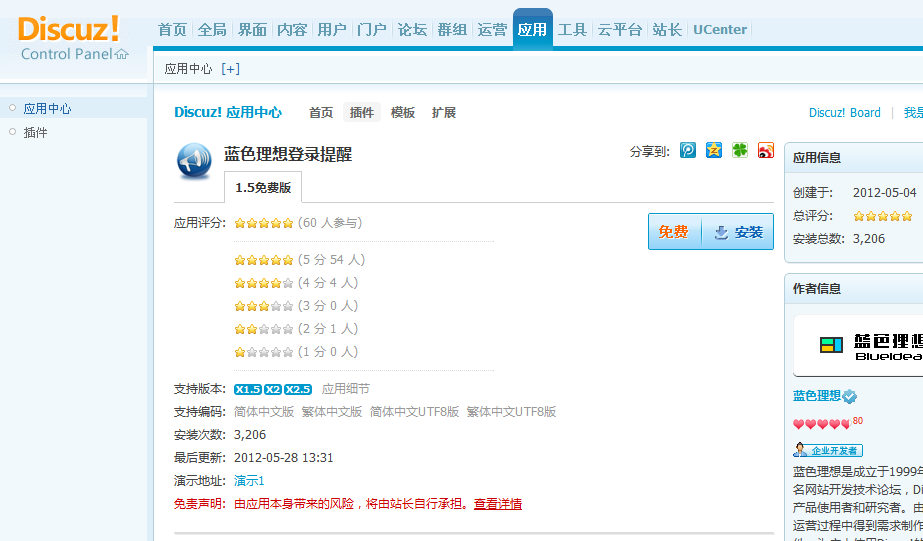Click the [+] next to 应用中心
The height and width of the screenshot is (541, 923).
(x=230, y=69)
